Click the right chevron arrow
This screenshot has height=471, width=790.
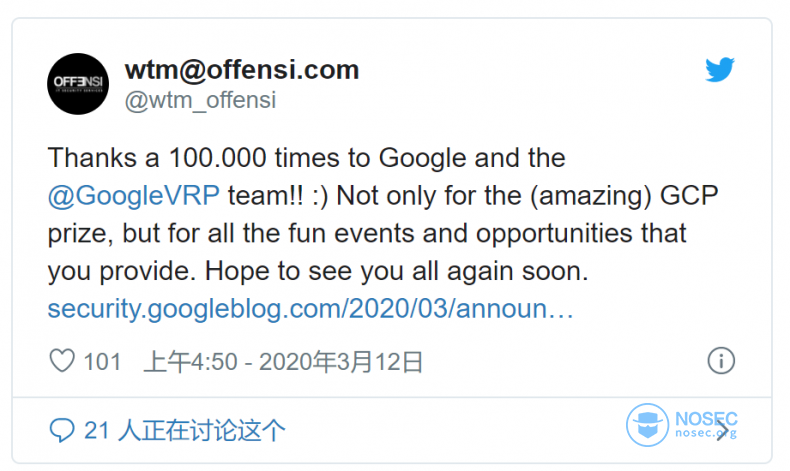click(723, 430)
